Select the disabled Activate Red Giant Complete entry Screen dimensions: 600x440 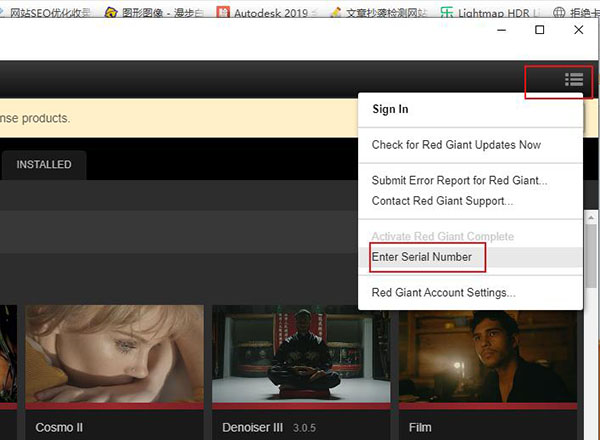click(443, 236)
